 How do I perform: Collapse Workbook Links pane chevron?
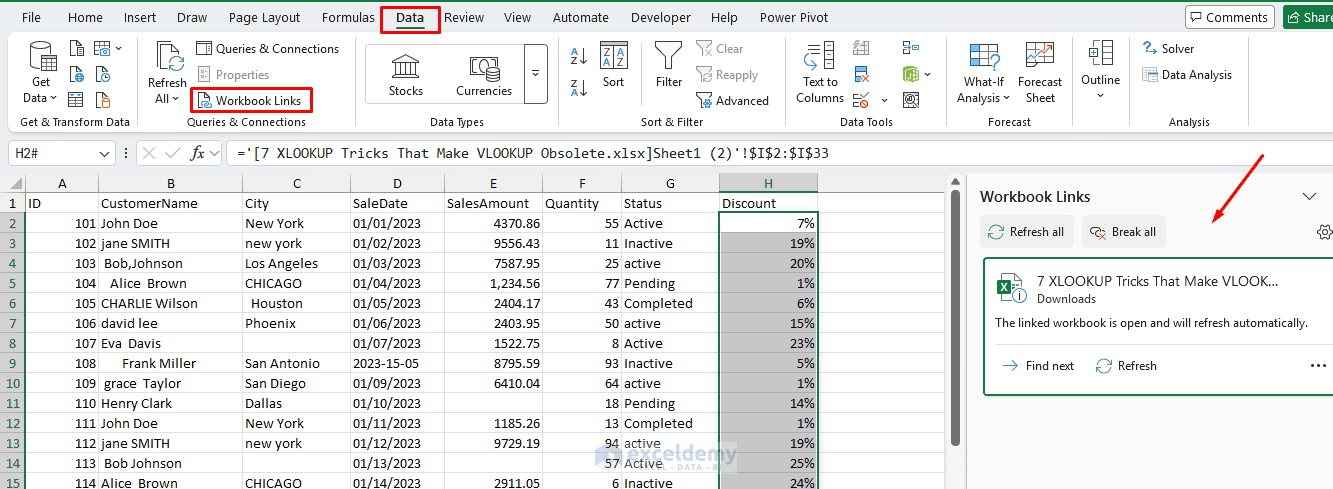pyautogui.click(x=1309, y=196)
